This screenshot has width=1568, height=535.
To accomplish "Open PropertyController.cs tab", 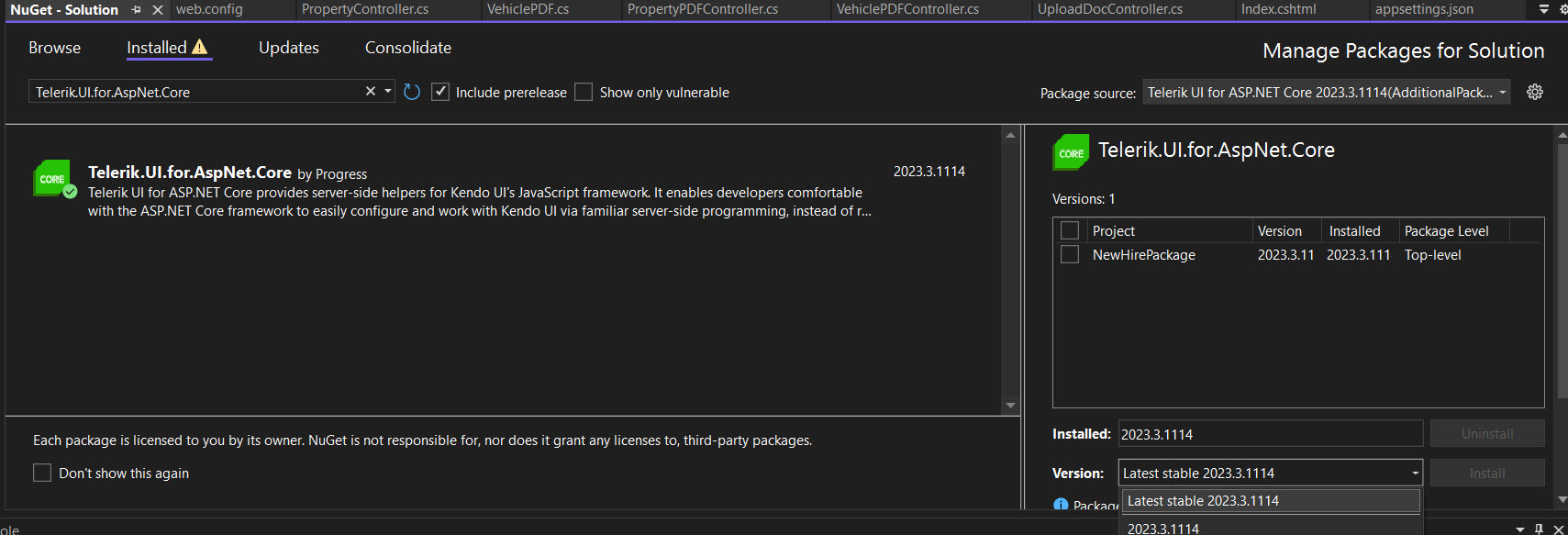I will pos(365,9).
